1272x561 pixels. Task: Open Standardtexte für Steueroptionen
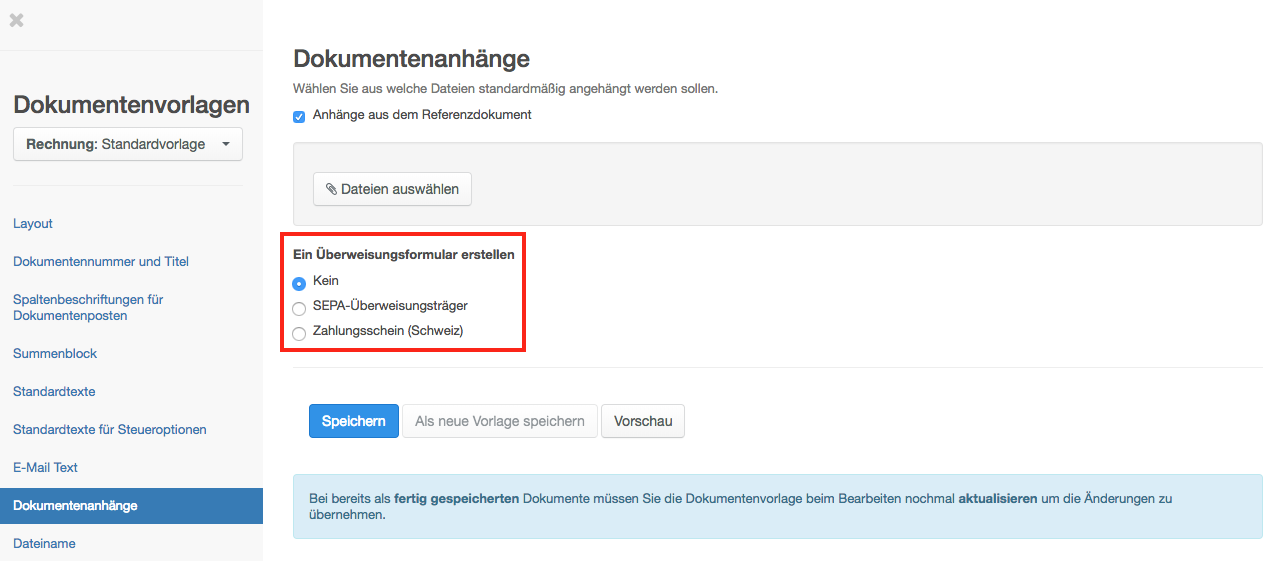click(110, 429)
